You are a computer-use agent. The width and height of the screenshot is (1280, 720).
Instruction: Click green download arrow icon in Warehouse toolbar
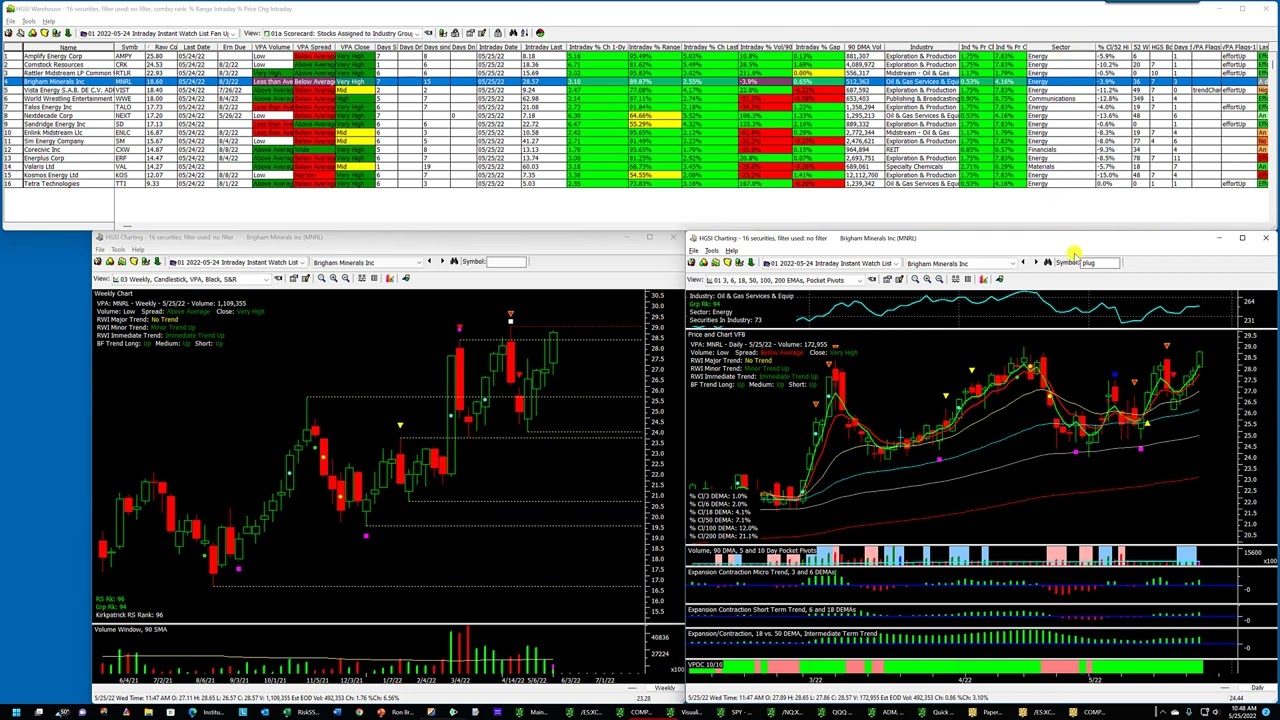[x=68, y=33]
